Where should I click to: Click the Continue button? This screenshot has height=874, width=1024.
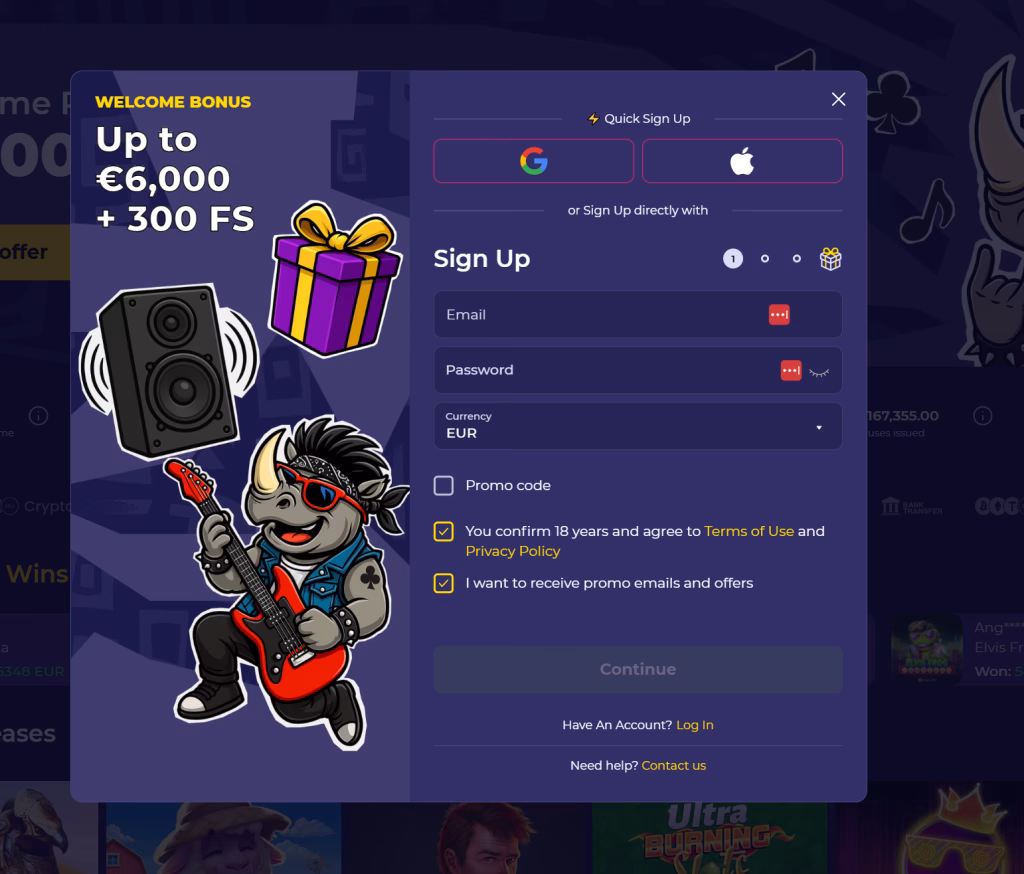637,670
